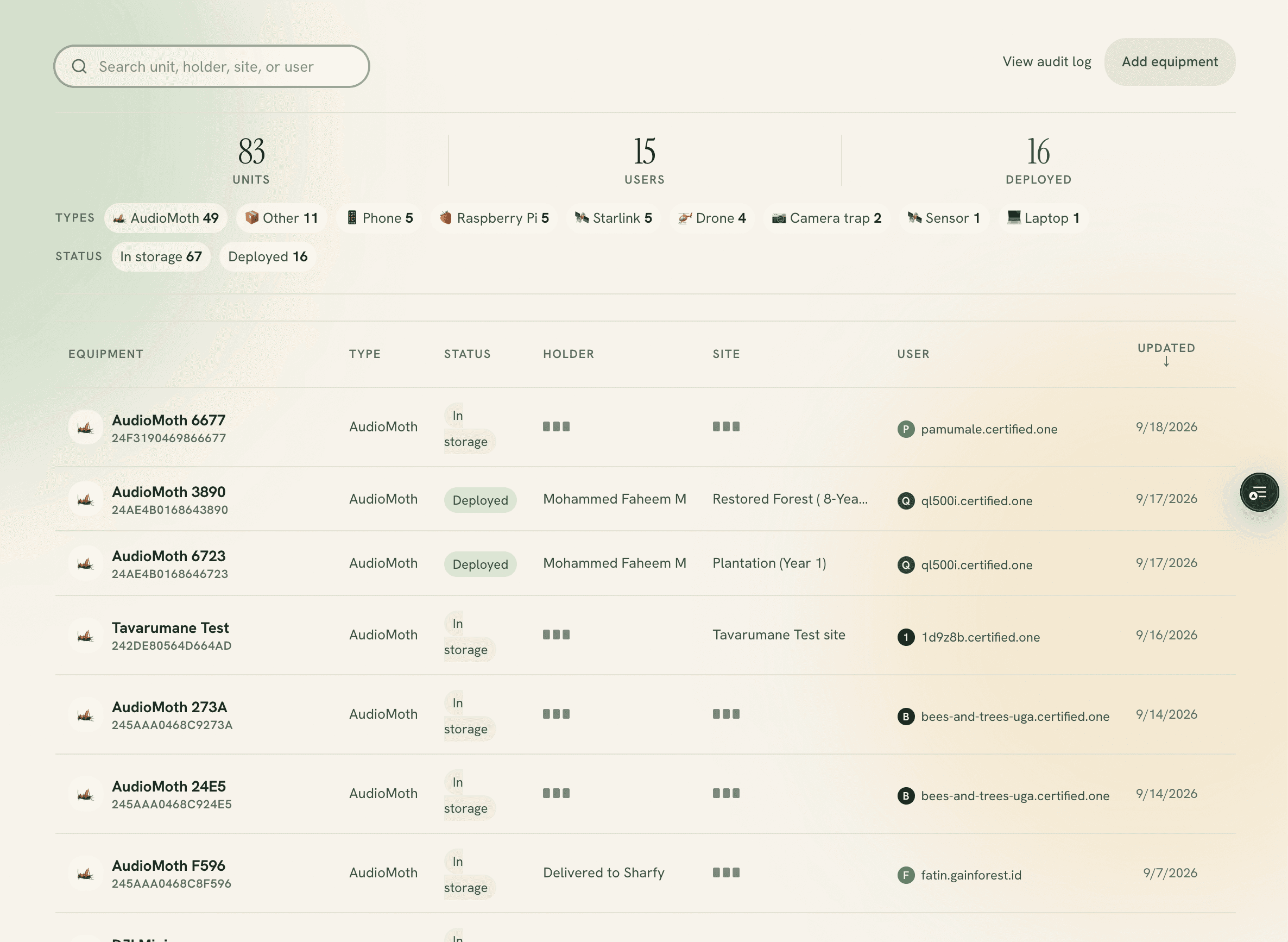Screen dimensions: 1288x942
Task: Click the Tavarumane Test device icon
Action: tap(85, 635)
